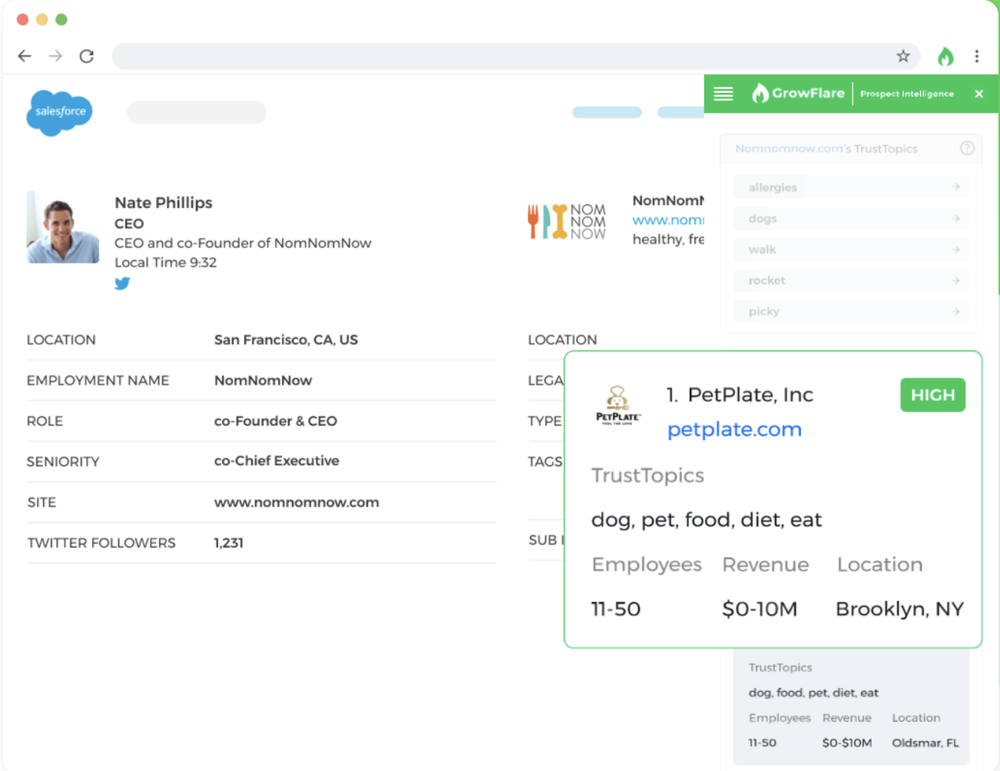Click the Brooklyn, NY location value

[899, 609]
